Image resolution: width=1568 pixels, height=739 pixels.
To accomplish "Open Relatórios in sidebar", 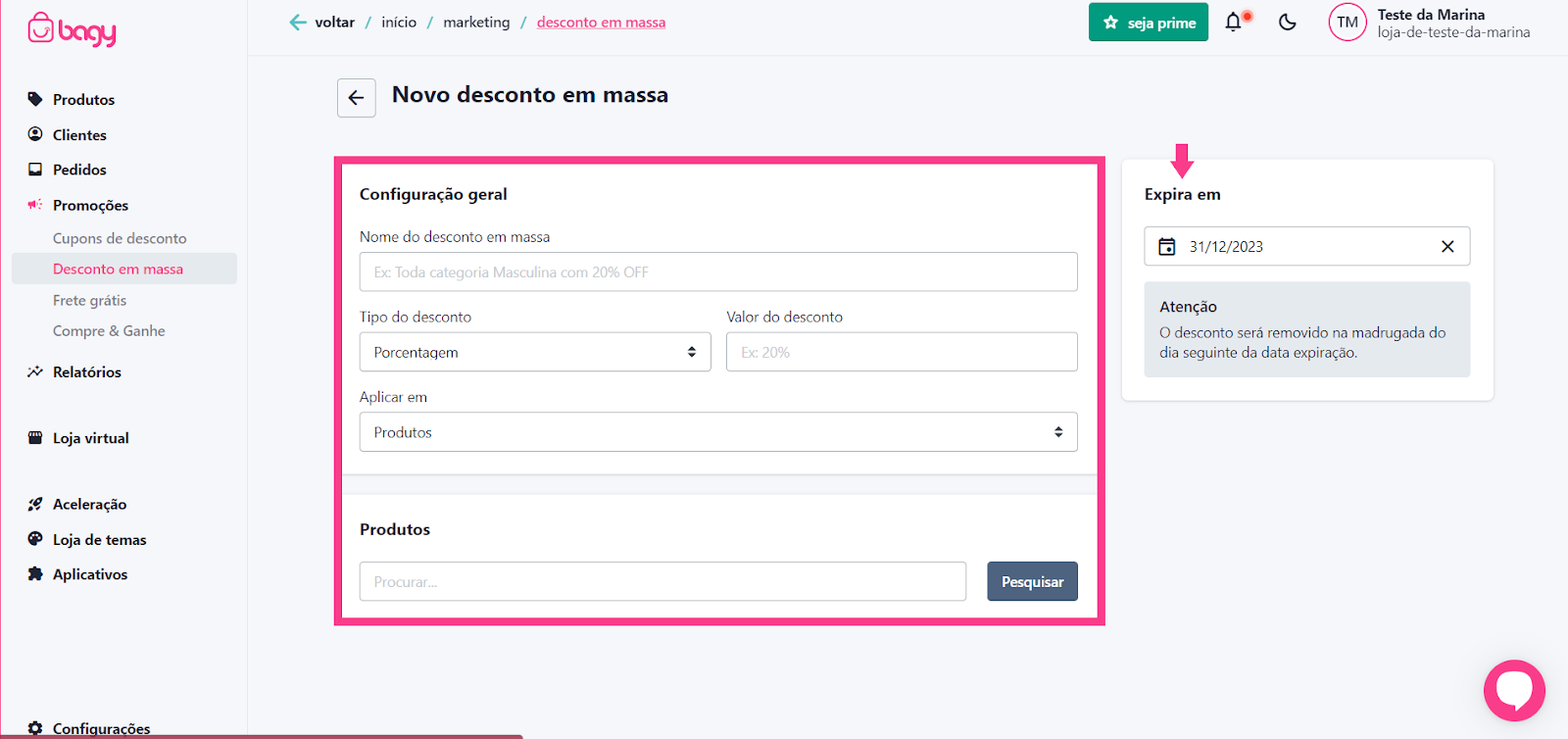I will click(x=87, y=371).
